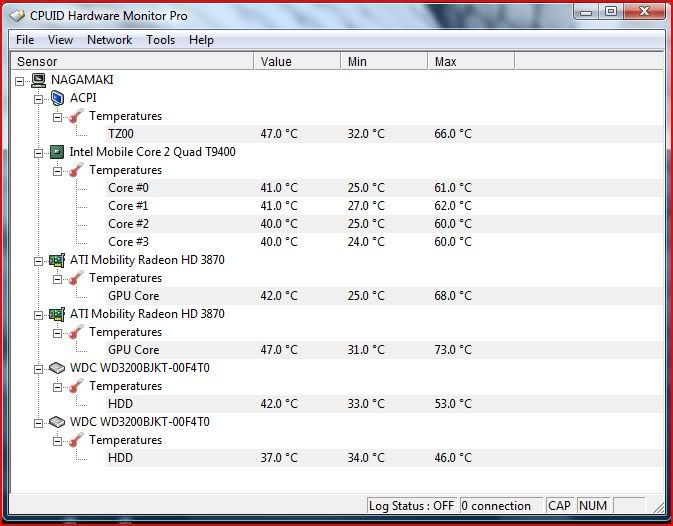Image resolution: width=673 pixels, height=526 pixels.
Task: Click the CPUID app icon in title bar
Action: click(18, 16)
